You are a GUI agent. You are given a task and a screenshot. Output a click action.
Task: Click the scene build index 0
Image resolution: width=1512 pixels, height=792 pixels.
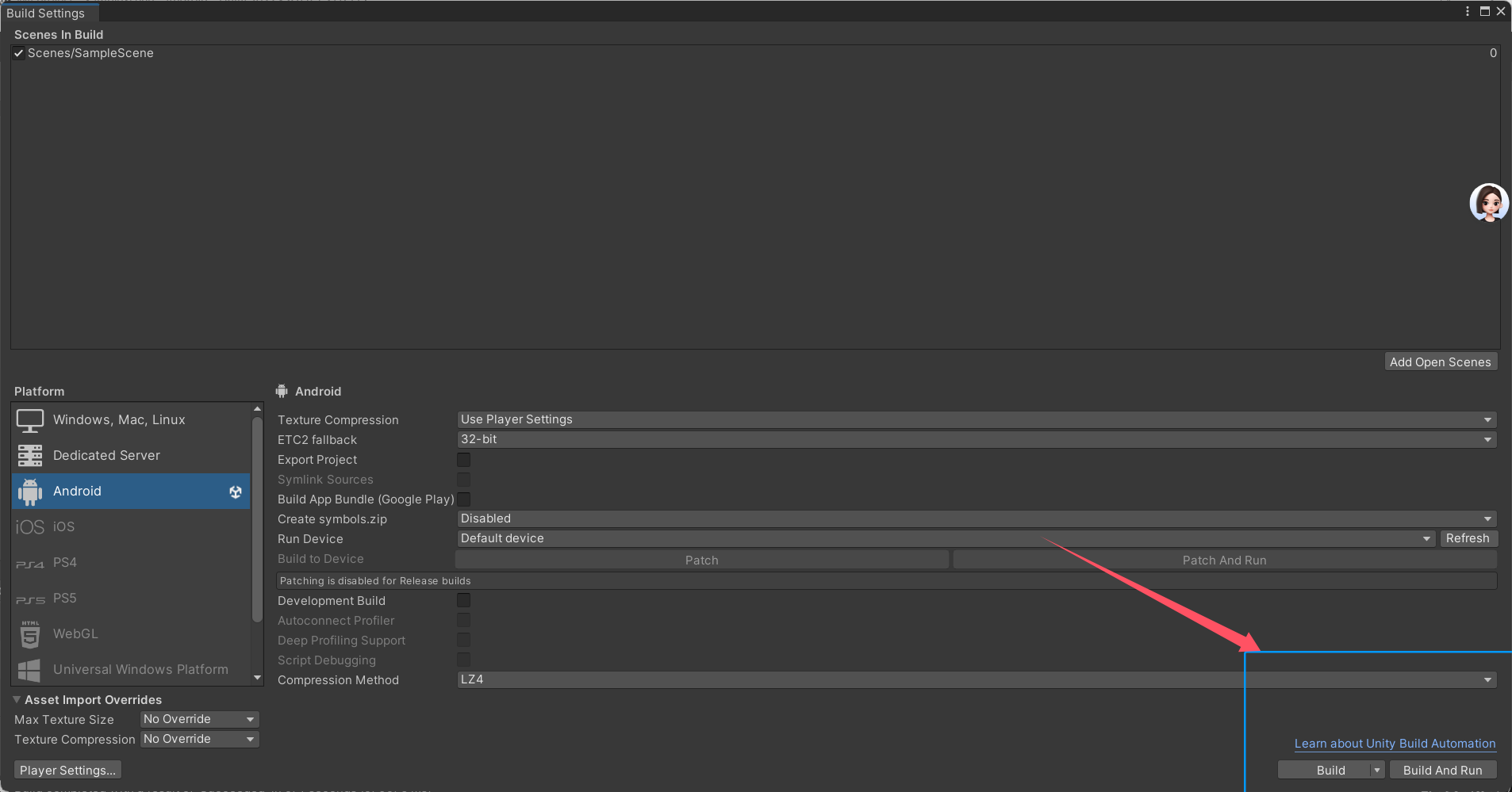click(x=1493, y=53)
